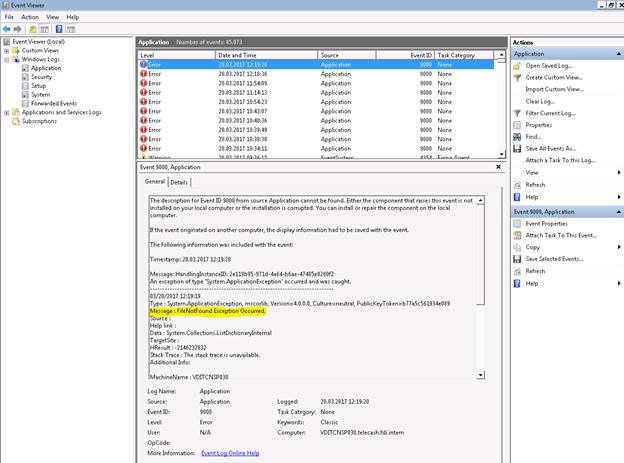The width and height of the screenshot is (624, 463).
Task: Click the Attach Task To This Event icon
Action: click(517, 235)
